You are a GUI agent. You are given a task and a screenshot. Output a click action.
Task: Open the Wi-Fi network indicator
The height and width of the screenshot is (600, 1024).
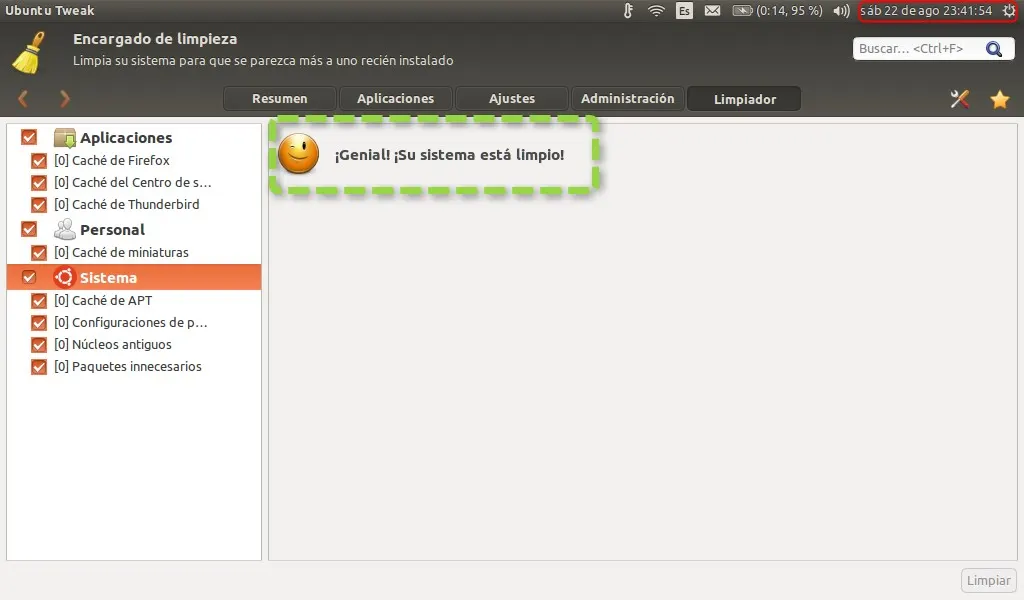656,11
